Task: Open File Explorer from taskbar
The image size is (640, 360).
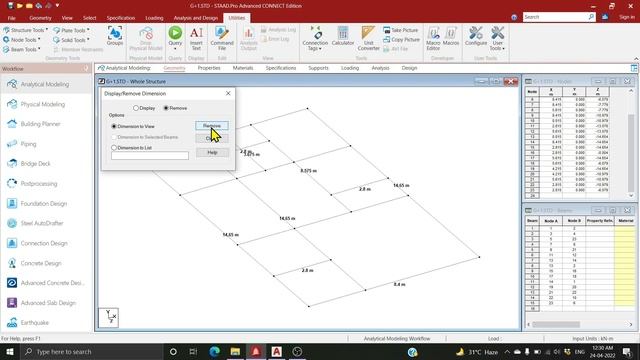Action: 235,351
